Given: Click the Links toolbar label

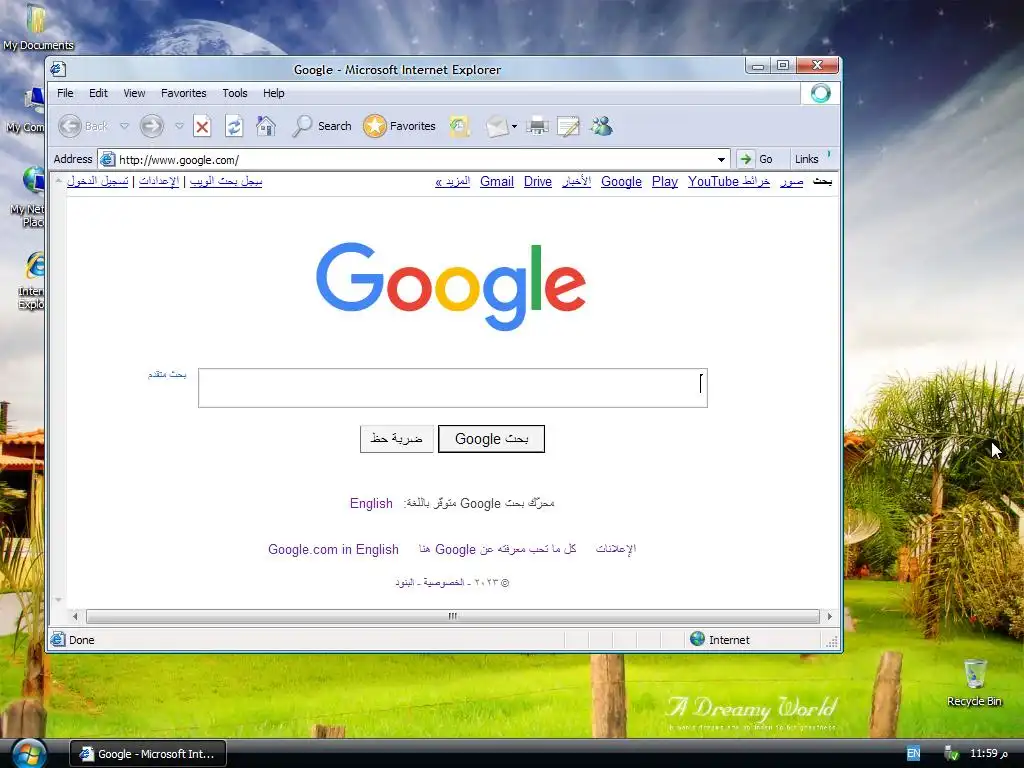Looking at the screenshot, I should [x=807, y=159].
